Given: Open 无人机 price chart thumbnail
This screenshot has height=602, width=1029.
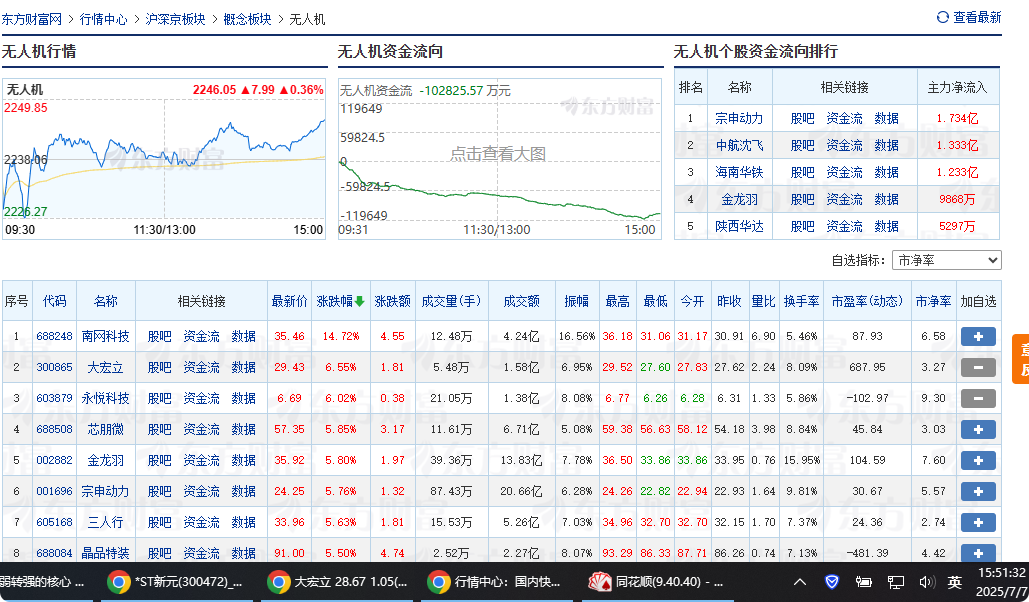Looking at the screenshot, I should click(164, 159).
